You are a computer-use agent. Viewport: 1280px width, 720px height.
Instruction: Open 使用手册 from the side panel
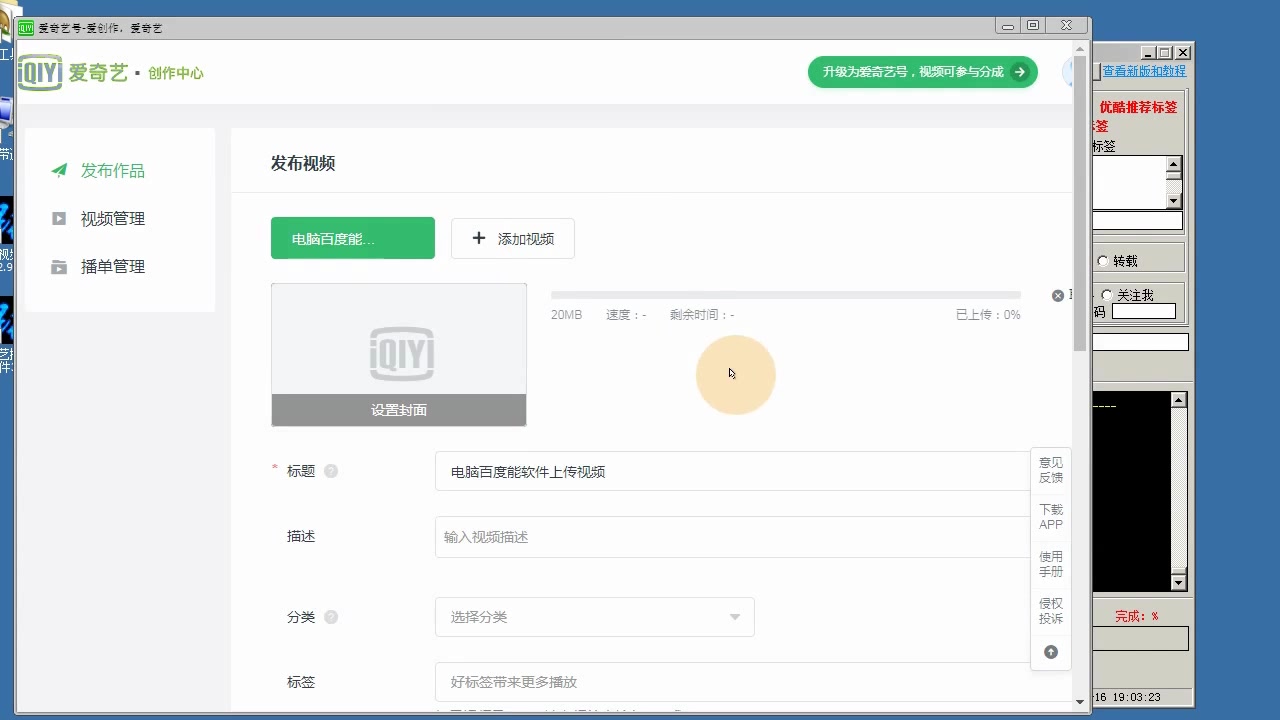click(x=1050, y=563)
